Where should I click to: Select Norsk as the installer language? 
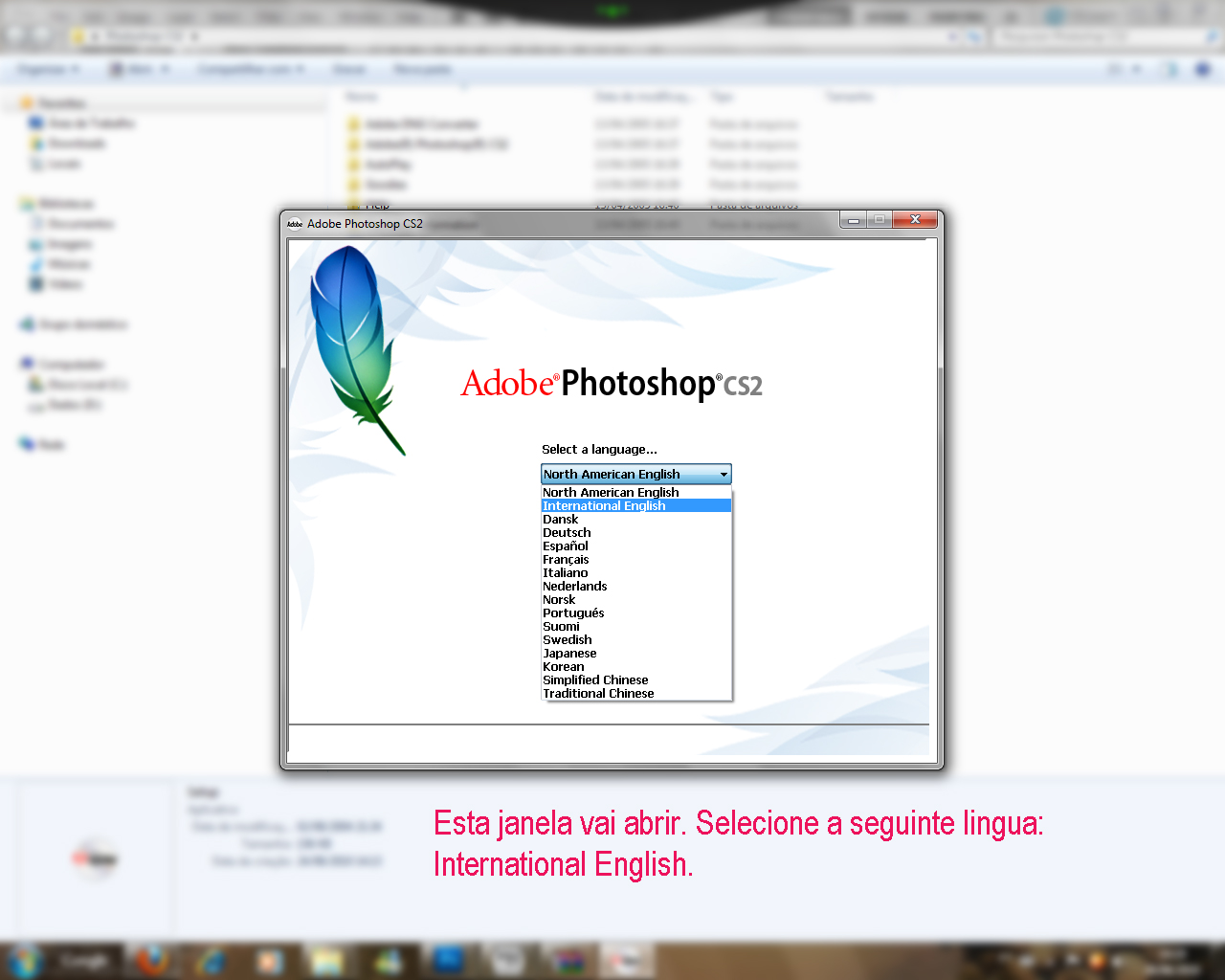pyautogui.click(x=636, y=599)
